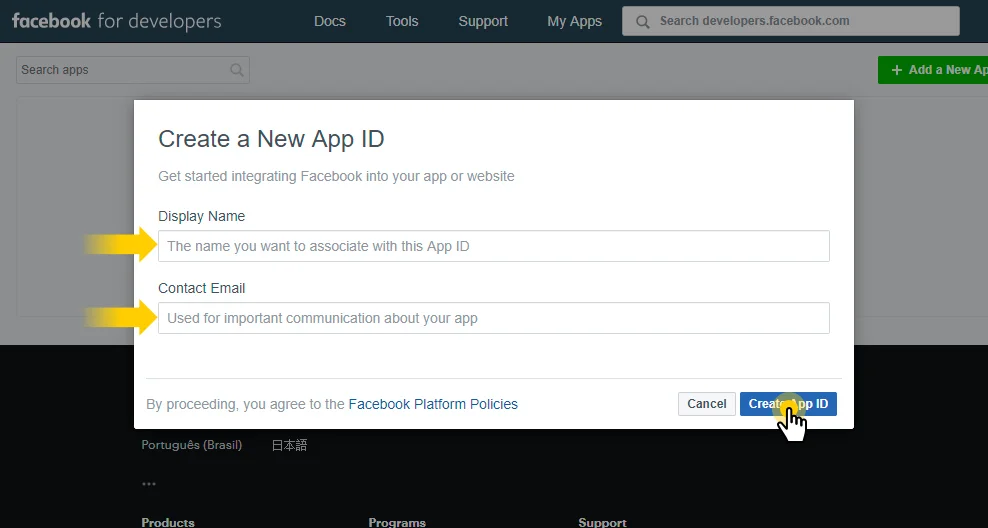Focus the Search apps field
Screen dimensions: 988x528
pyautogui.click(x=133, y=70)
